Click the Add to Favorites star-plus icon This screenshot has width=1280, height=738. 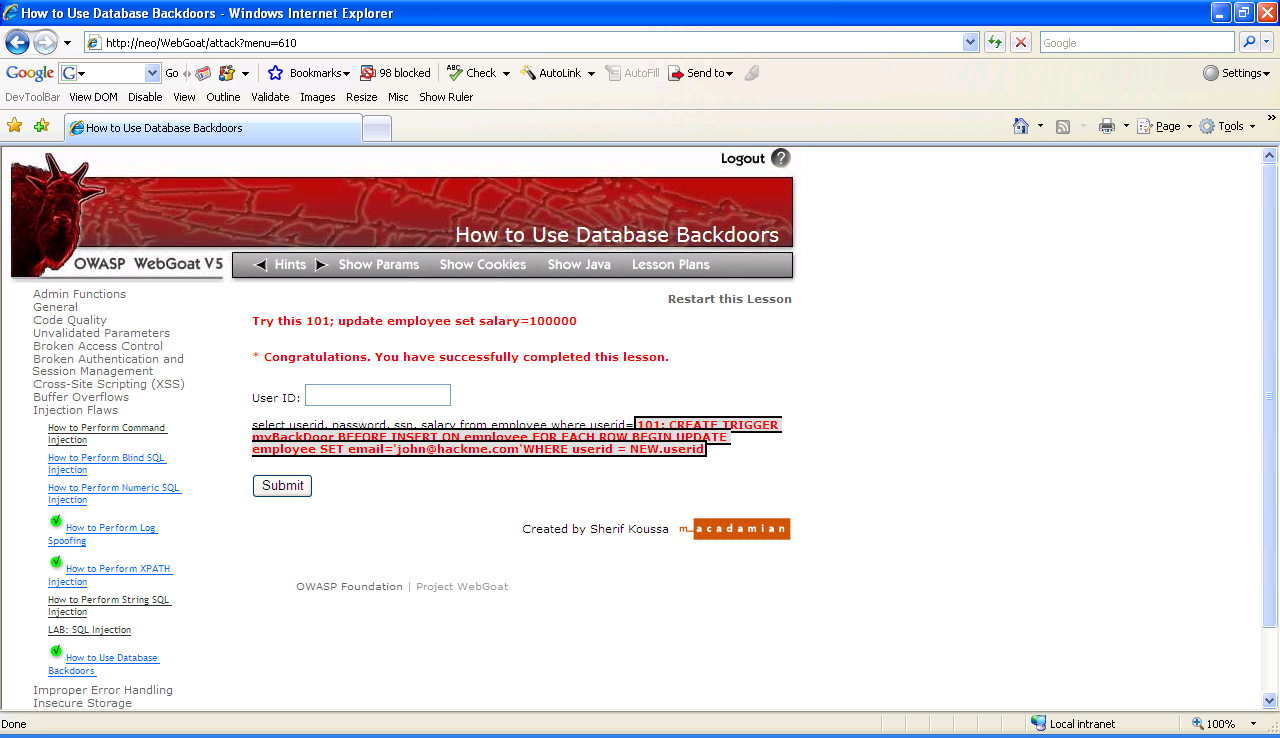(41, 126)
